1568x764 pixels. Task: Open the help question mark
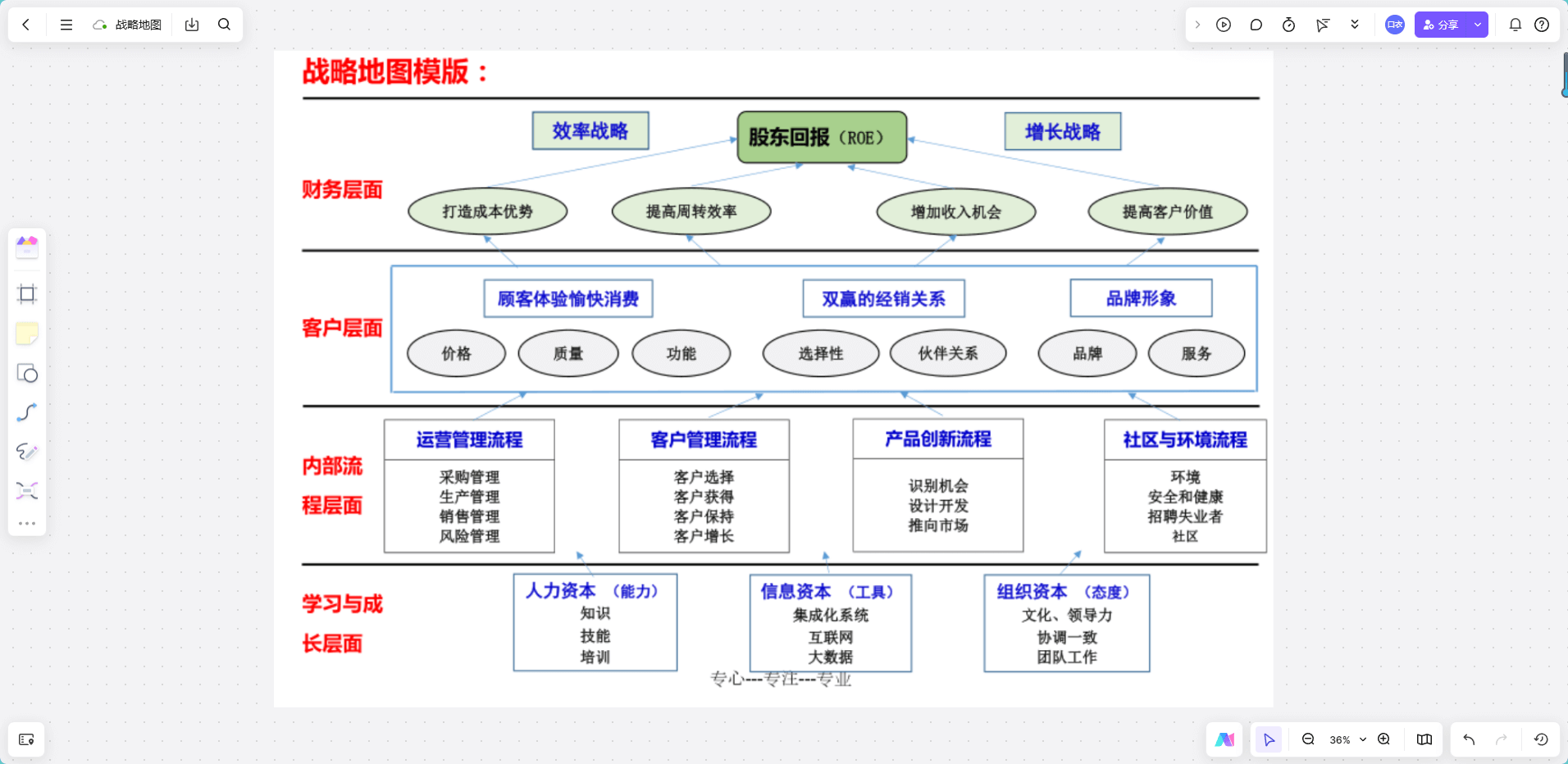(1542, 25)
